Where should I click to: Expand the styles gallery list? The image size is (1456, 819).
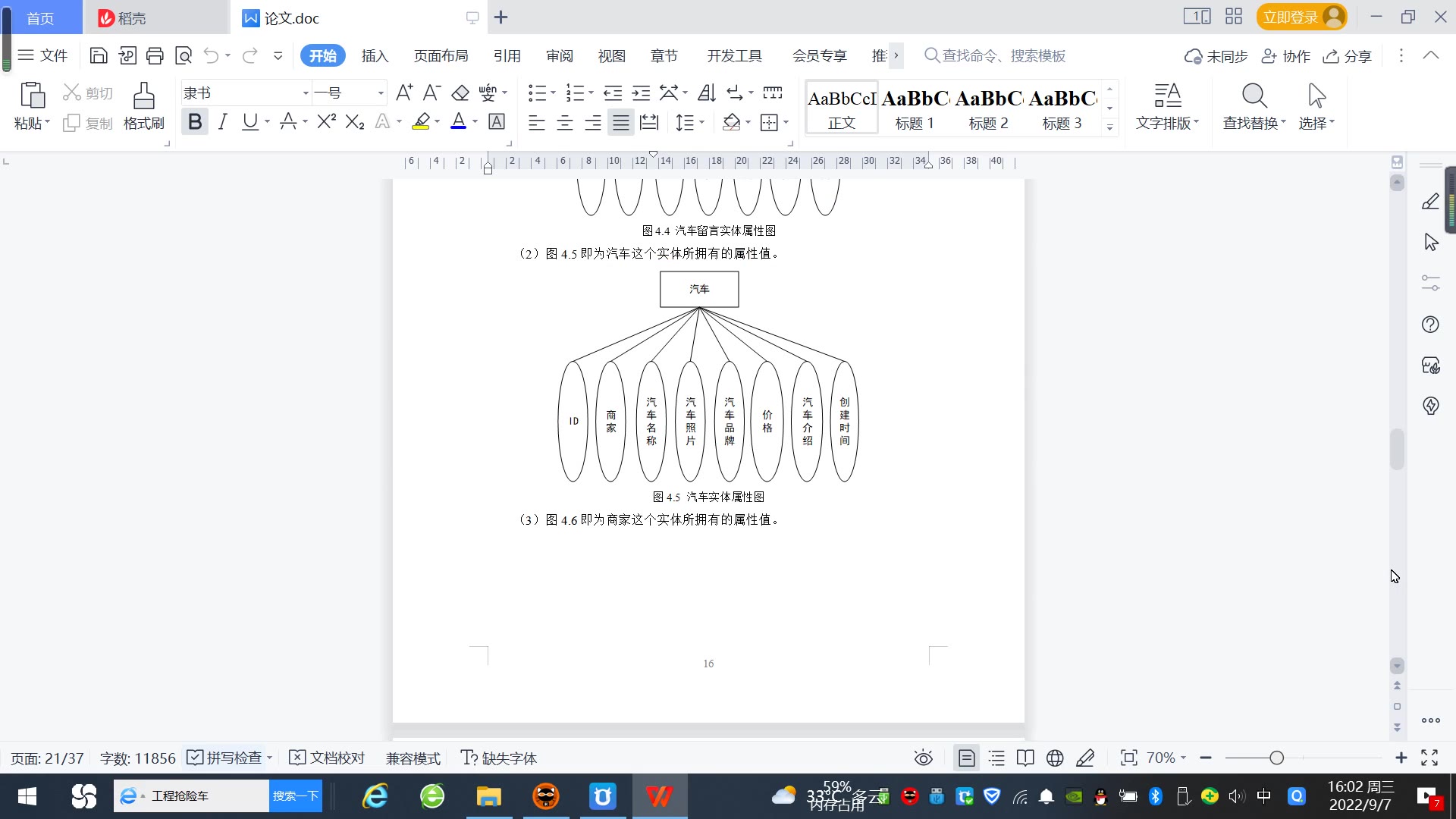[x=1109, y=127]
